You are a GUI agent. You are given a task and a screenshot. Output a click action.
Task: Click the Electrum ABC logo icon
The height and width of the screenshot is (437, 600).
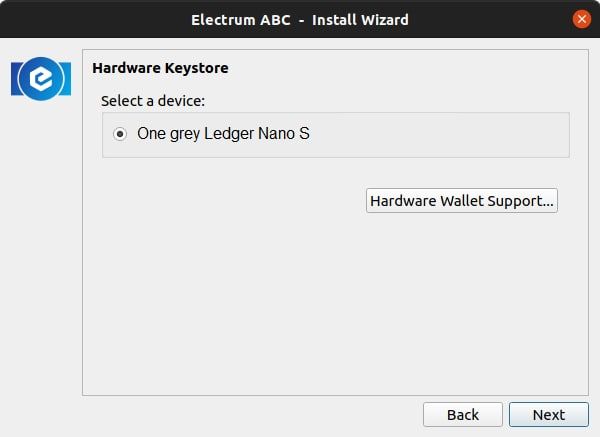click(x=41, y=78)
